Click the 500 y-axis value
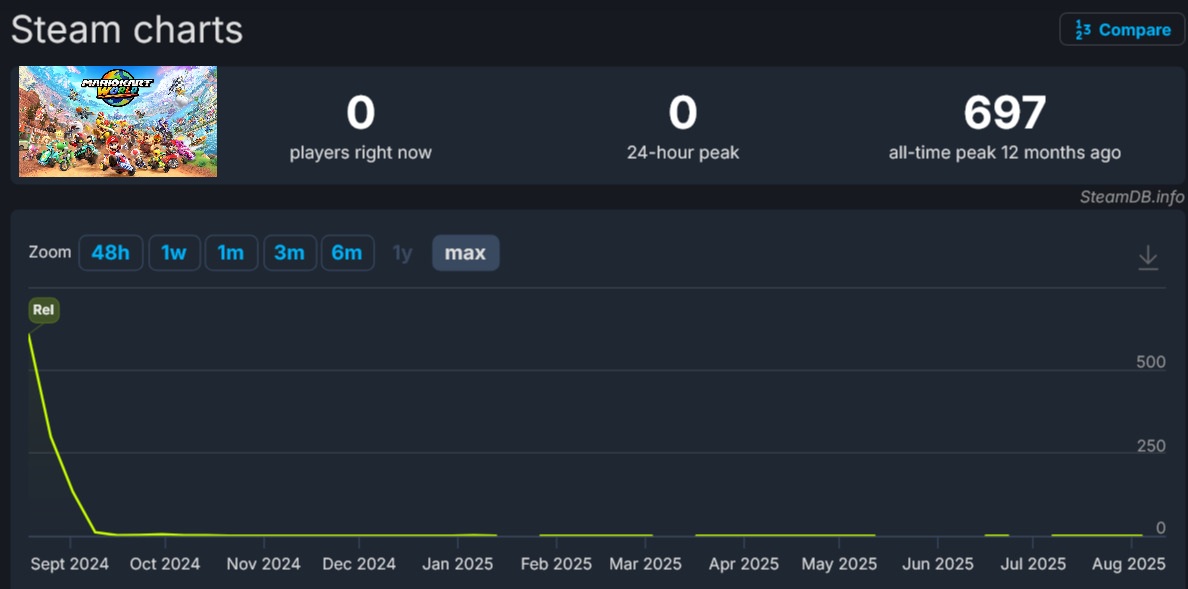Viewport: 1188px width, 589px height. click(x=1151, y=362)
